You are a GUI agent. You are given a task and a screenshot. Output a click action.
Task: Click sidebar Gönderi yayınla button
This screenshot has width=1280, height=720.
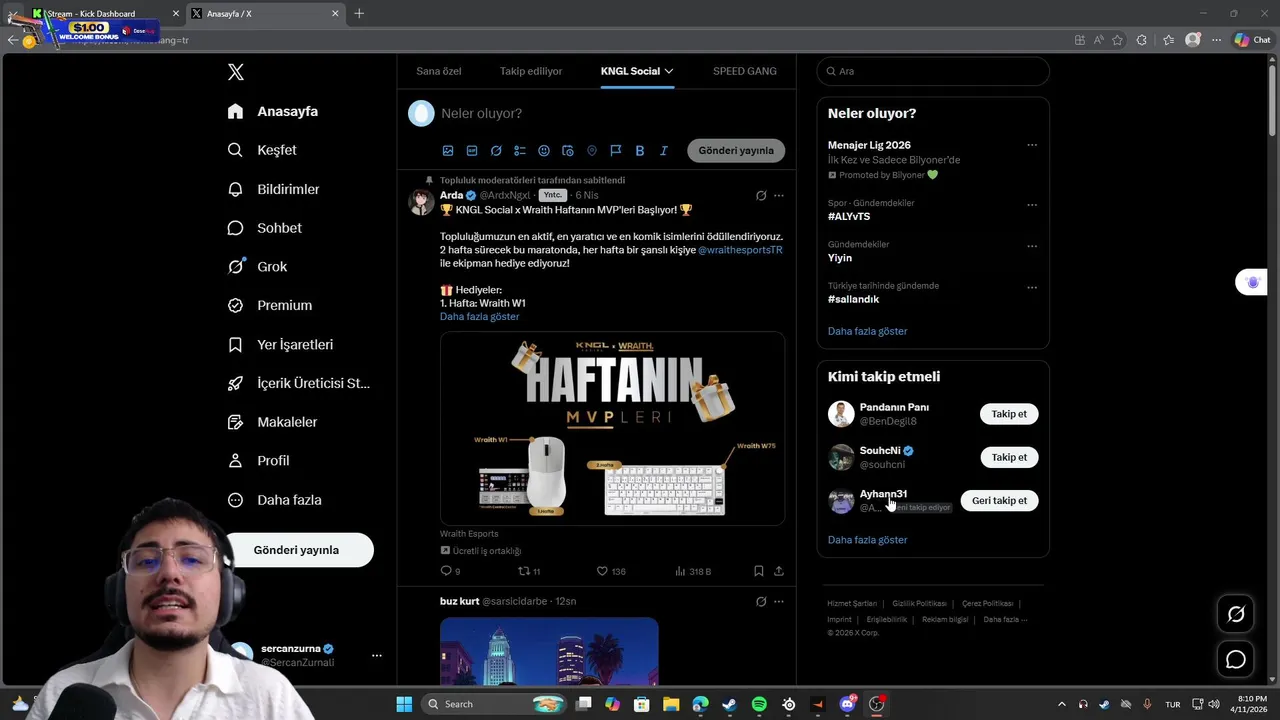tap(296, 550)
